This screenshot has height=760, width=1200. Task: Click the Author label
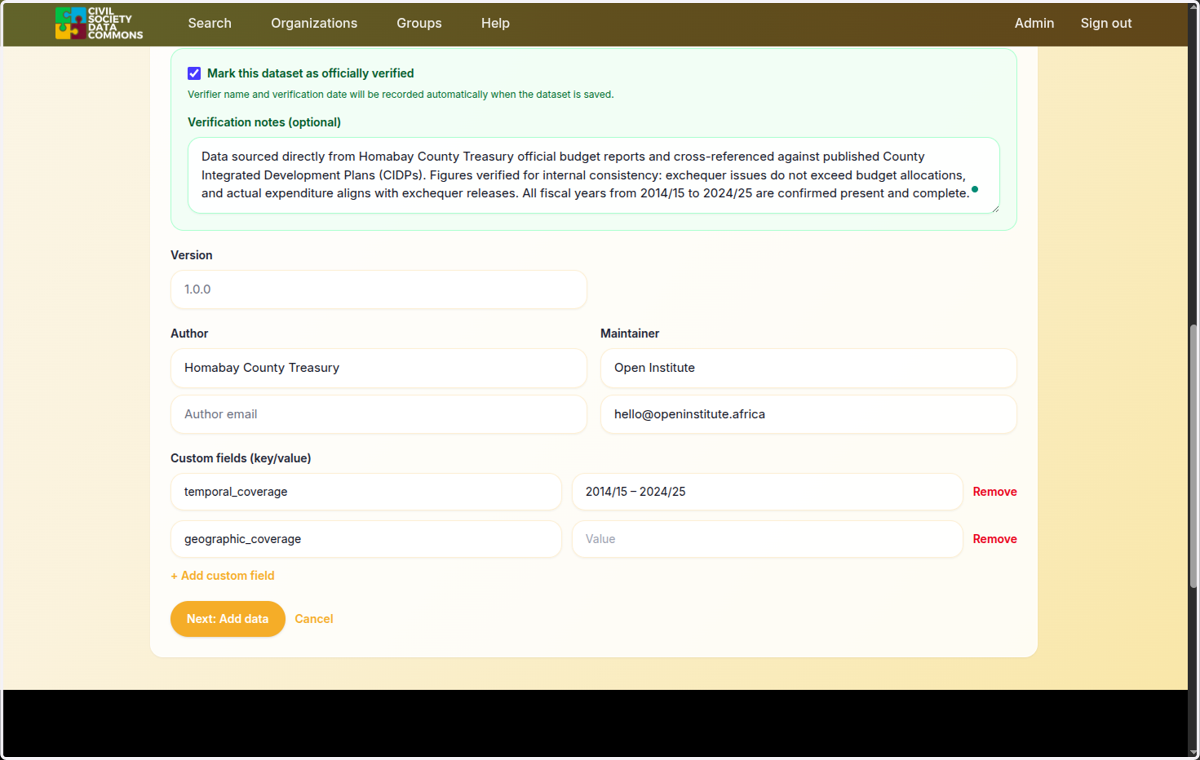189,333
